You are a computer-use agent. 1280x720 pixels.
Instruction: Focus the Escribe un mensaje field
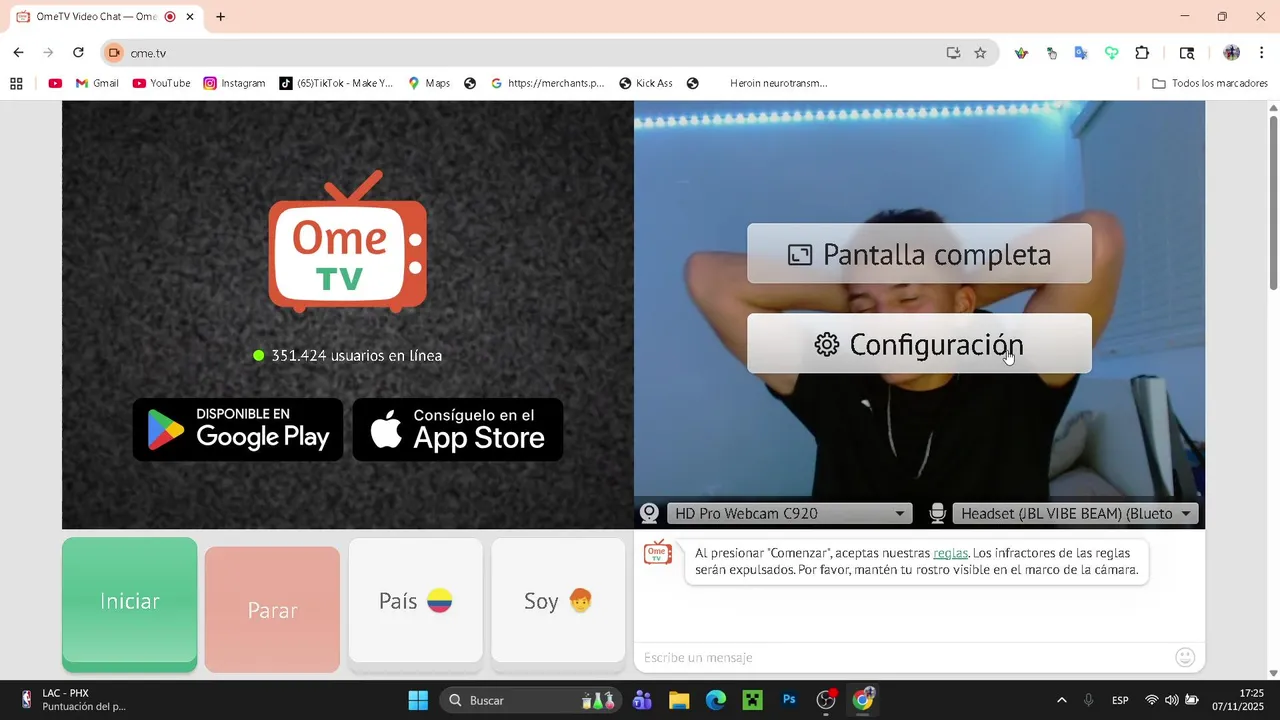(905, 657)
